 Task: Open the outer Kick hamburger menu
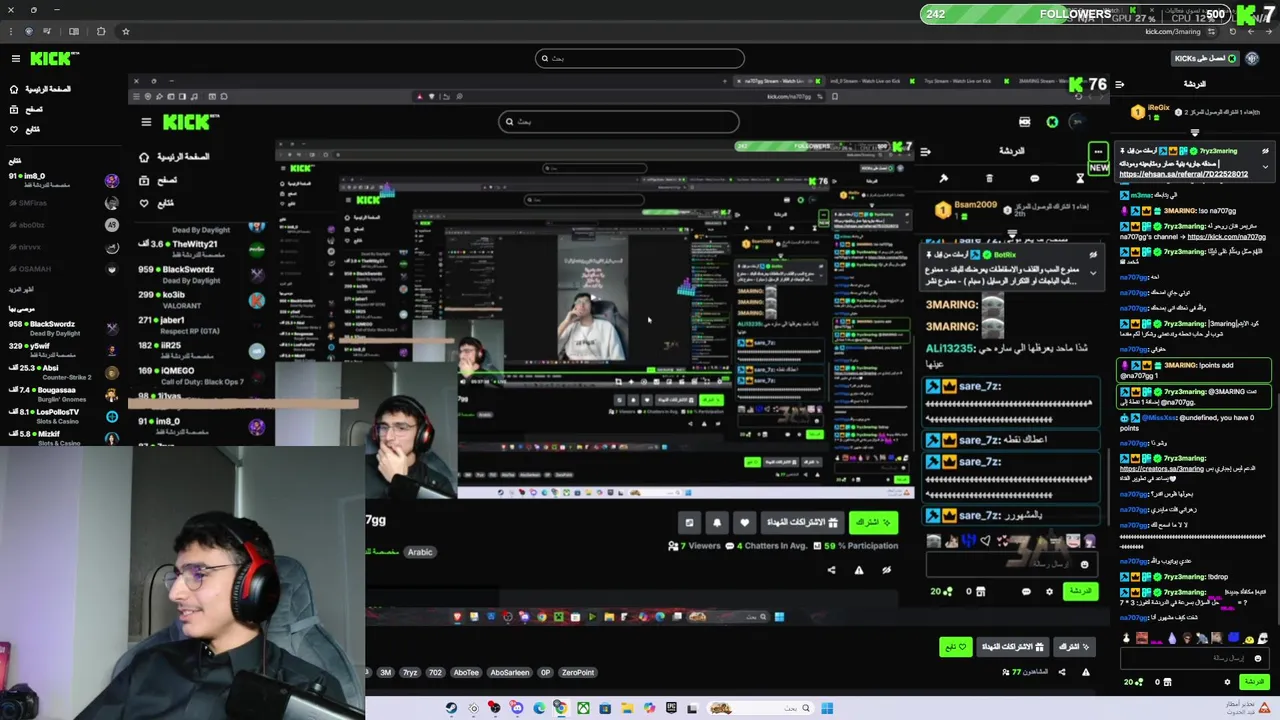tap(15, 59)
